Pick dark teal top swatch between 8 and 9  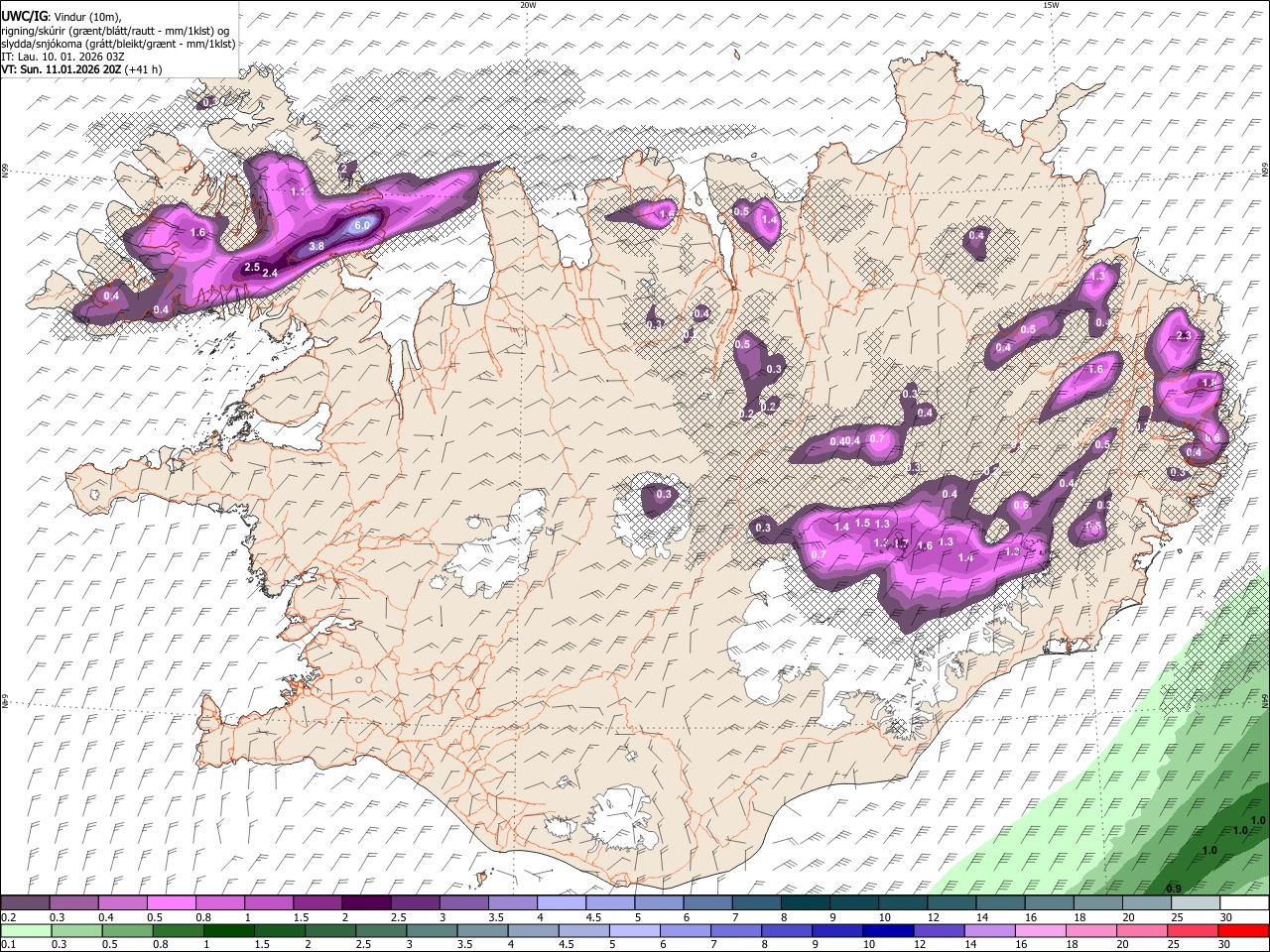click(x=804, y=902)
